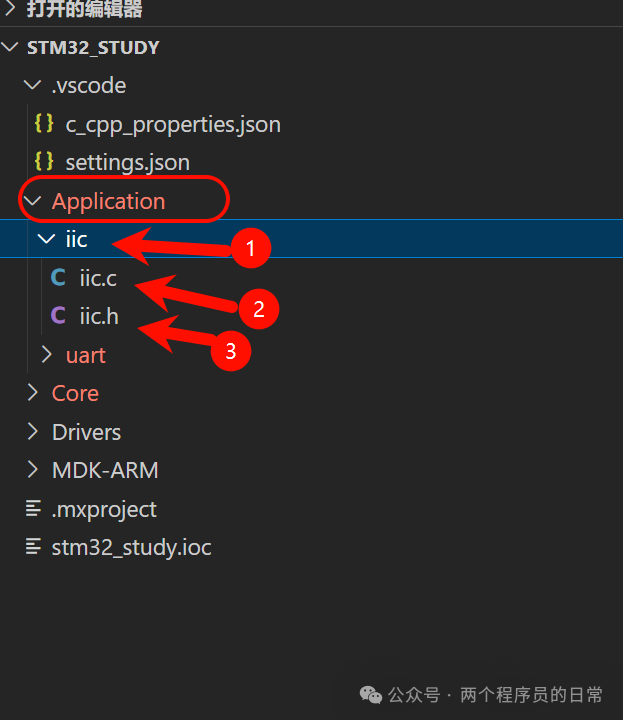Viewport: 623px width, 720px height.
Task: Click the blue C icon for iic.c
Action: tap(58, 277)
